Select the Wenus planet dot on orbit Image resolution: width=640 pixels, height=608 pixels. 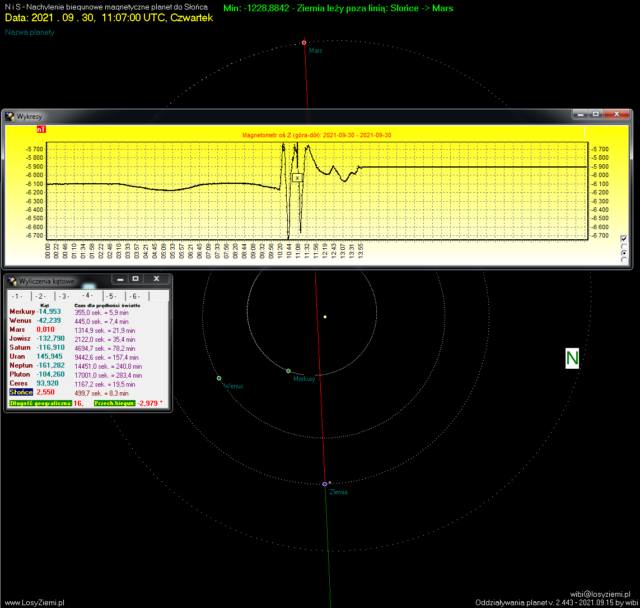tap(219, 378)
